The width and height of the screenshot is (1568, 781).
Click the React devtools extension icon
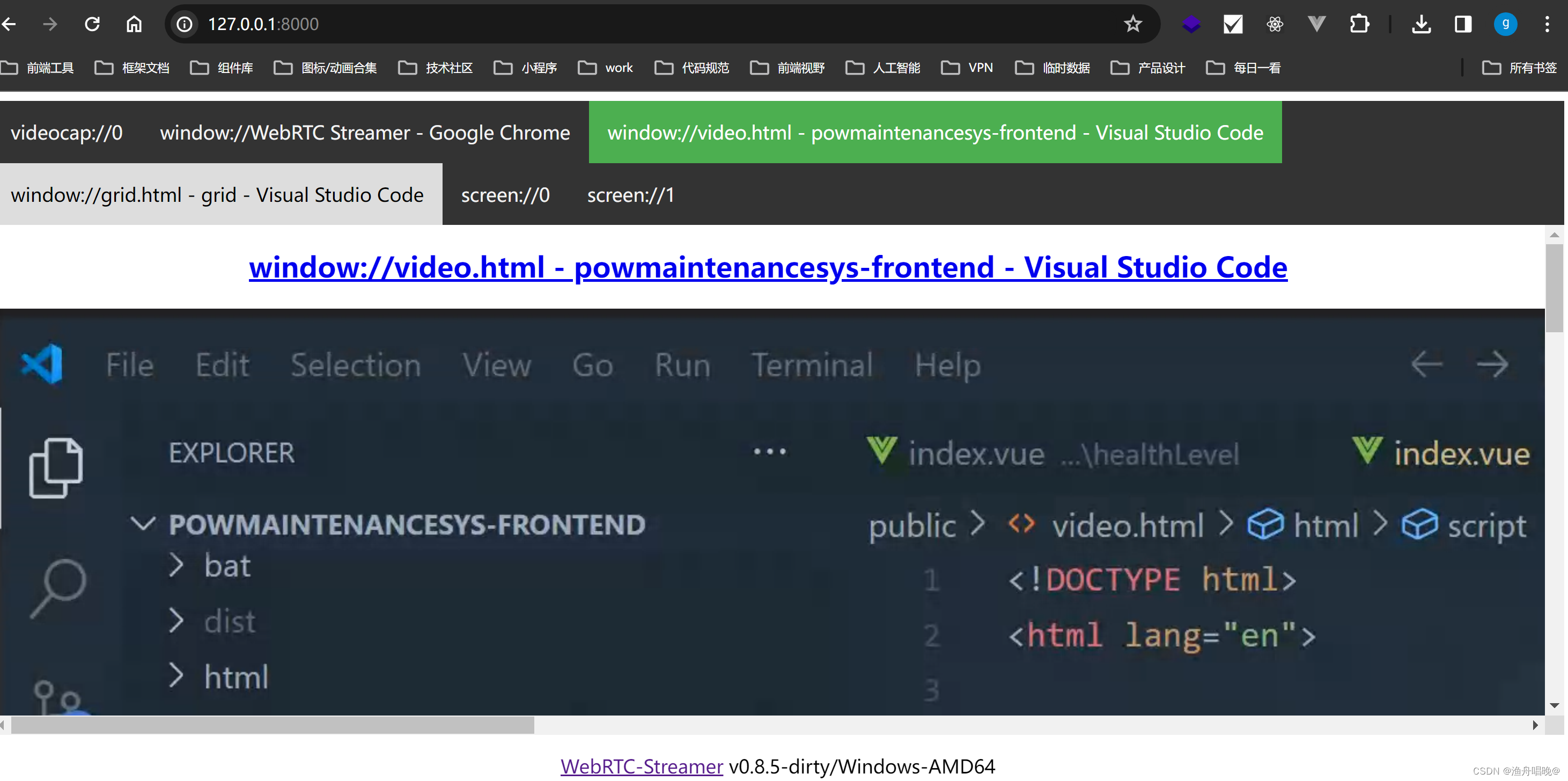pyautogui.click(x=1275, y=24)
